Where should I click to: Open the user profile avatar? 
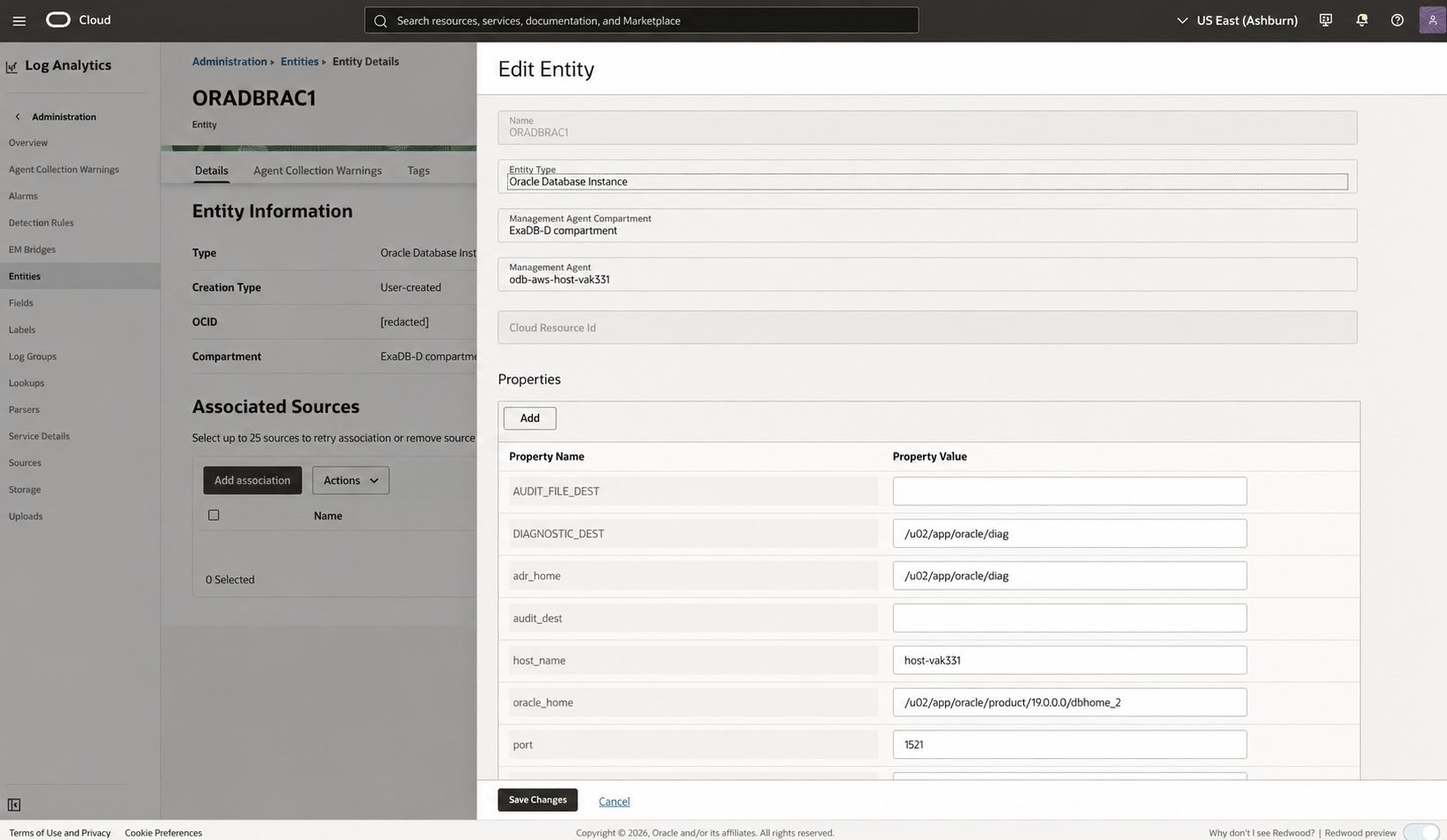(x=1432, y=20)
